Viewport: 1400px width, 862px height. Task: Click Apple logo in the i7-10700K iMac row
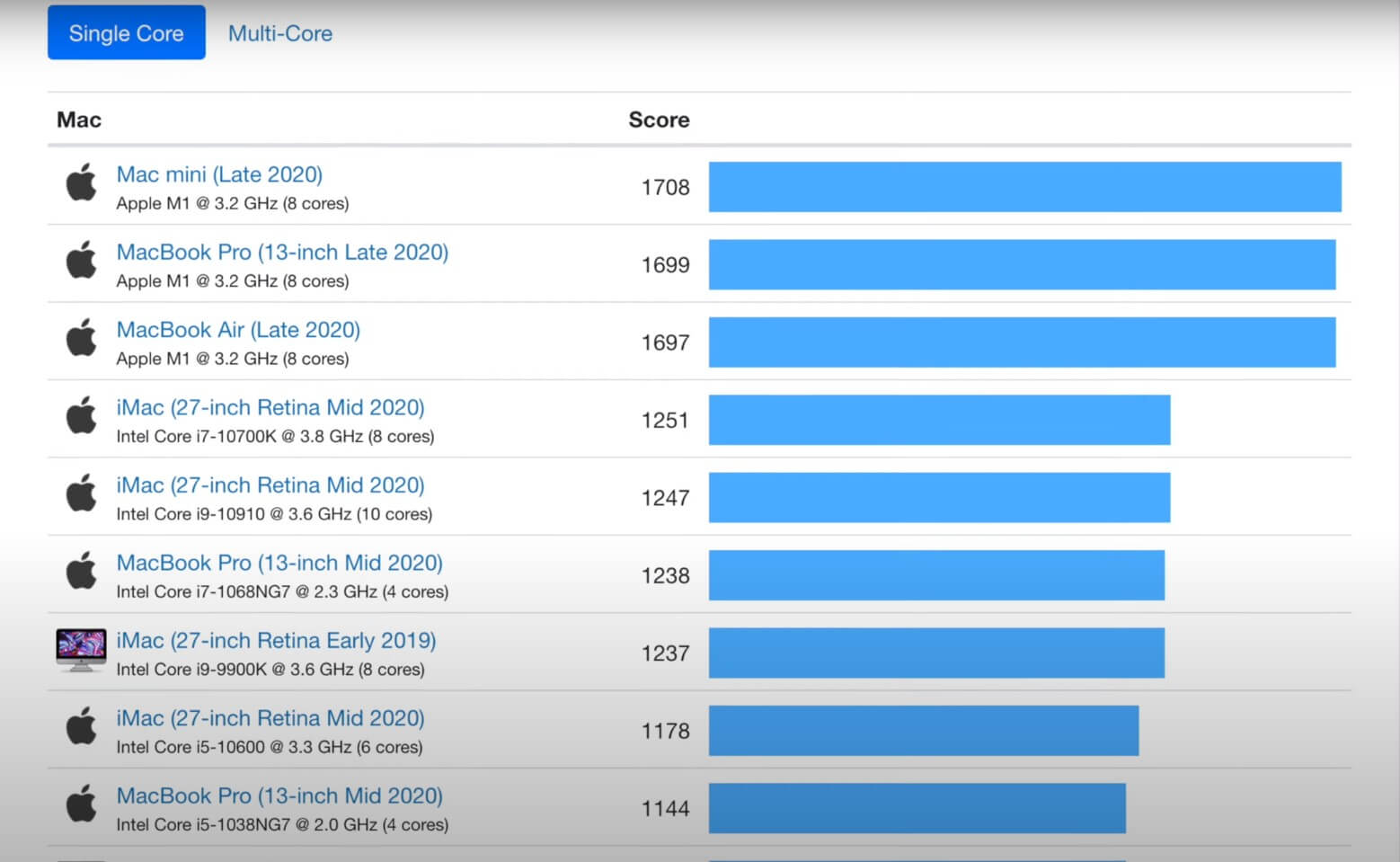coord(82,415)
